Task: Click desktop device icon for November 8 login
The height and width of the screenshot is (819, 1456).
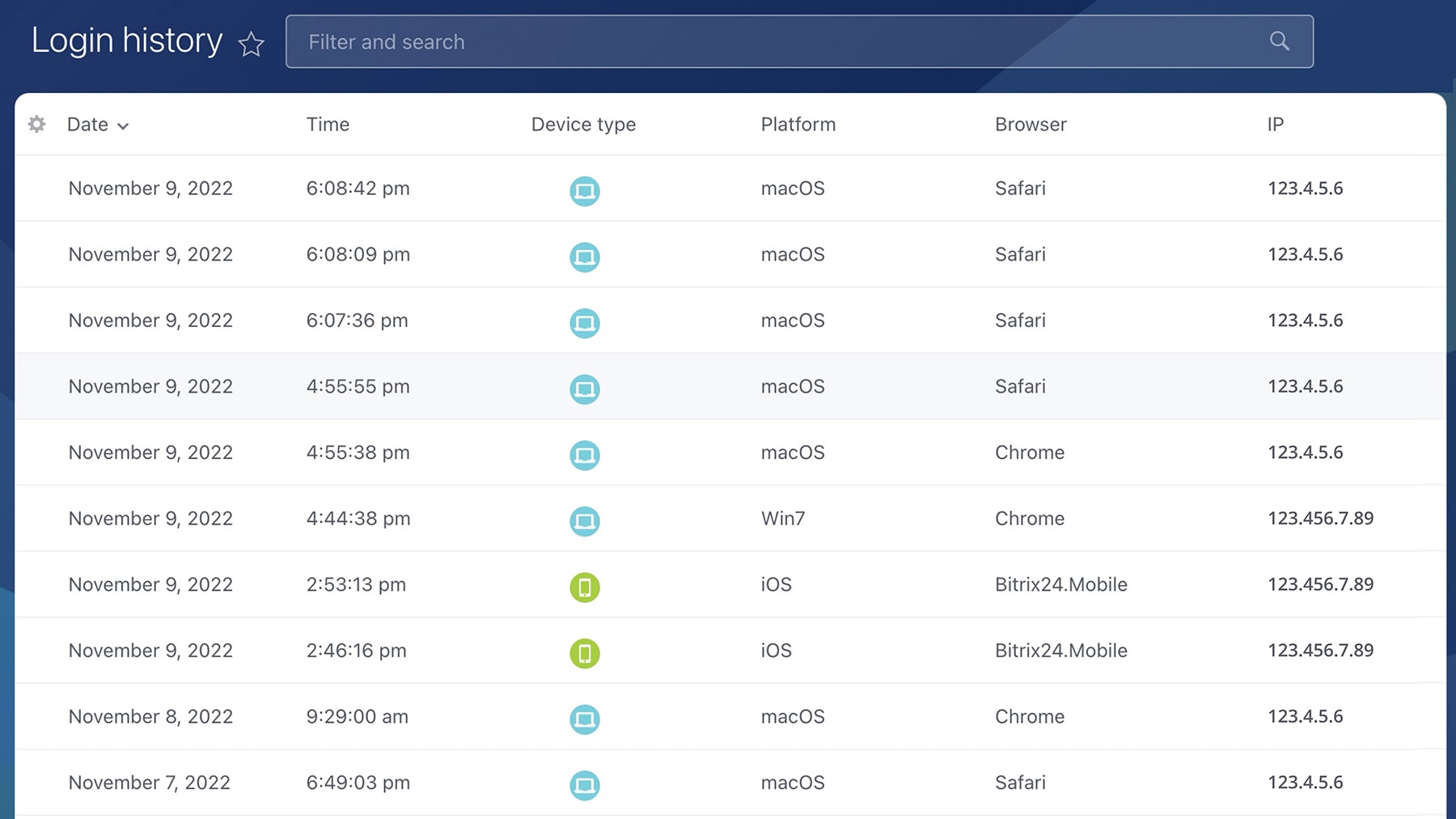Action: (584, 719)
